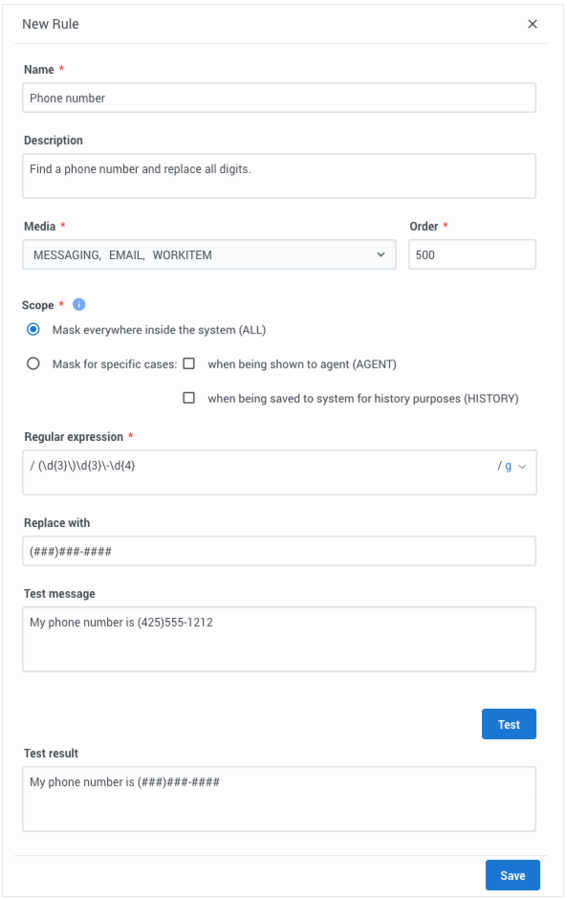Select Mask everywhere inside the system radio
The image size is (567, 899).
33,330
